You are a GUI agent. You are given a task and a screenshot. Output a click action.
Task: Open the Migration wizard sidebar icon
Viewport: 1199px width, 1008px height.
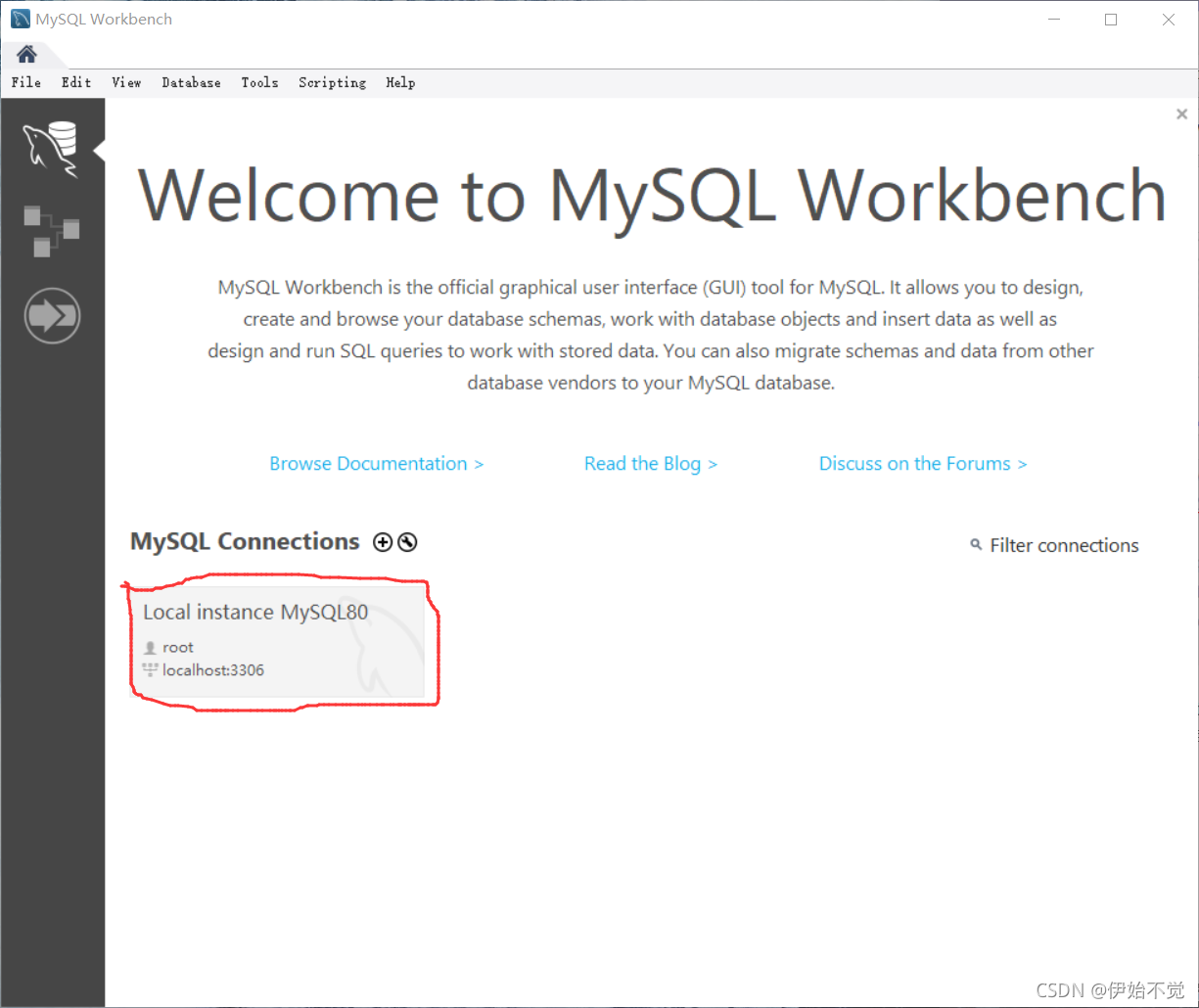click(51, 315)
